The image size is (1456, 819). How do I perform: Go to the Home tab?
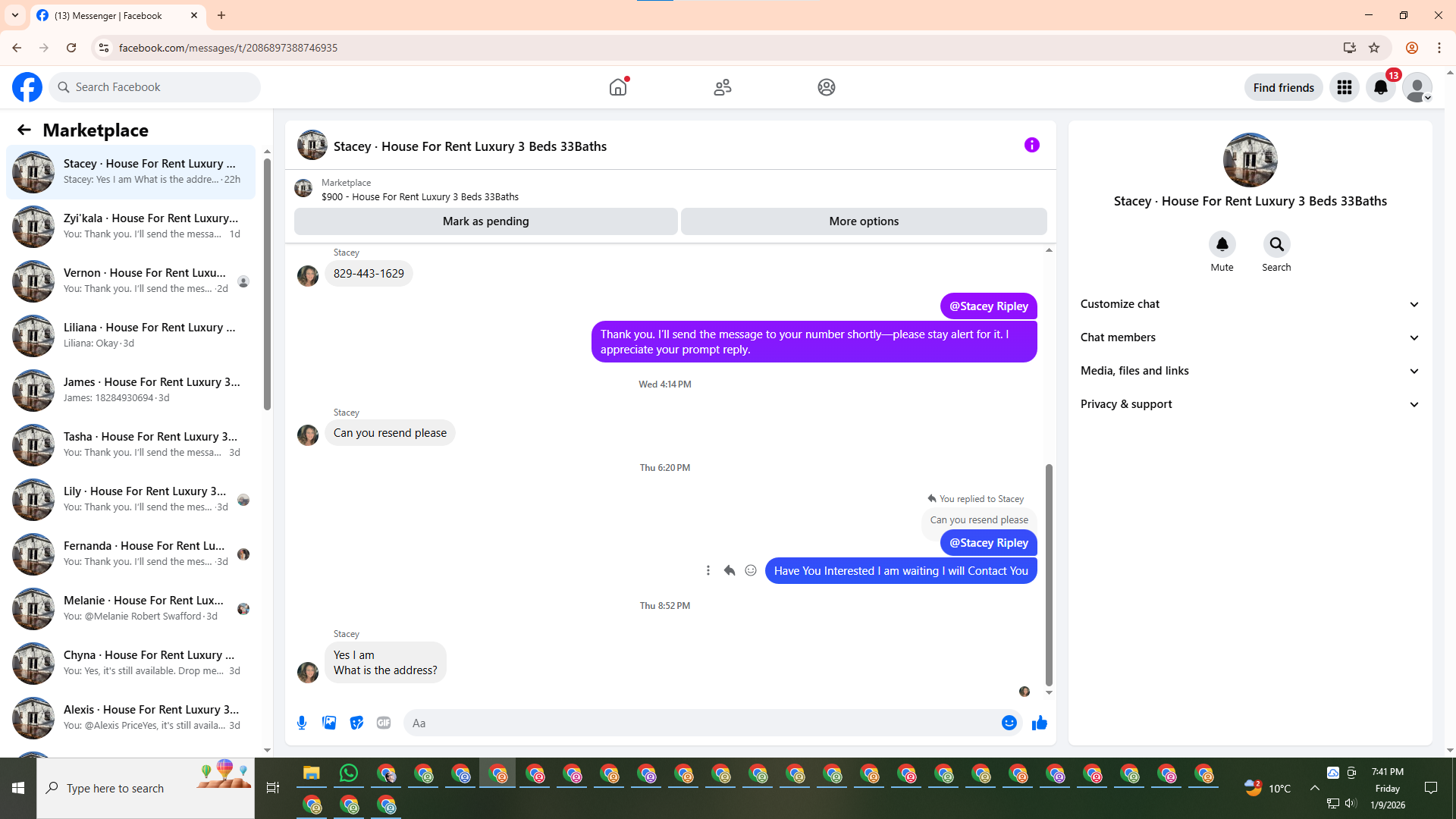(618, 87)
